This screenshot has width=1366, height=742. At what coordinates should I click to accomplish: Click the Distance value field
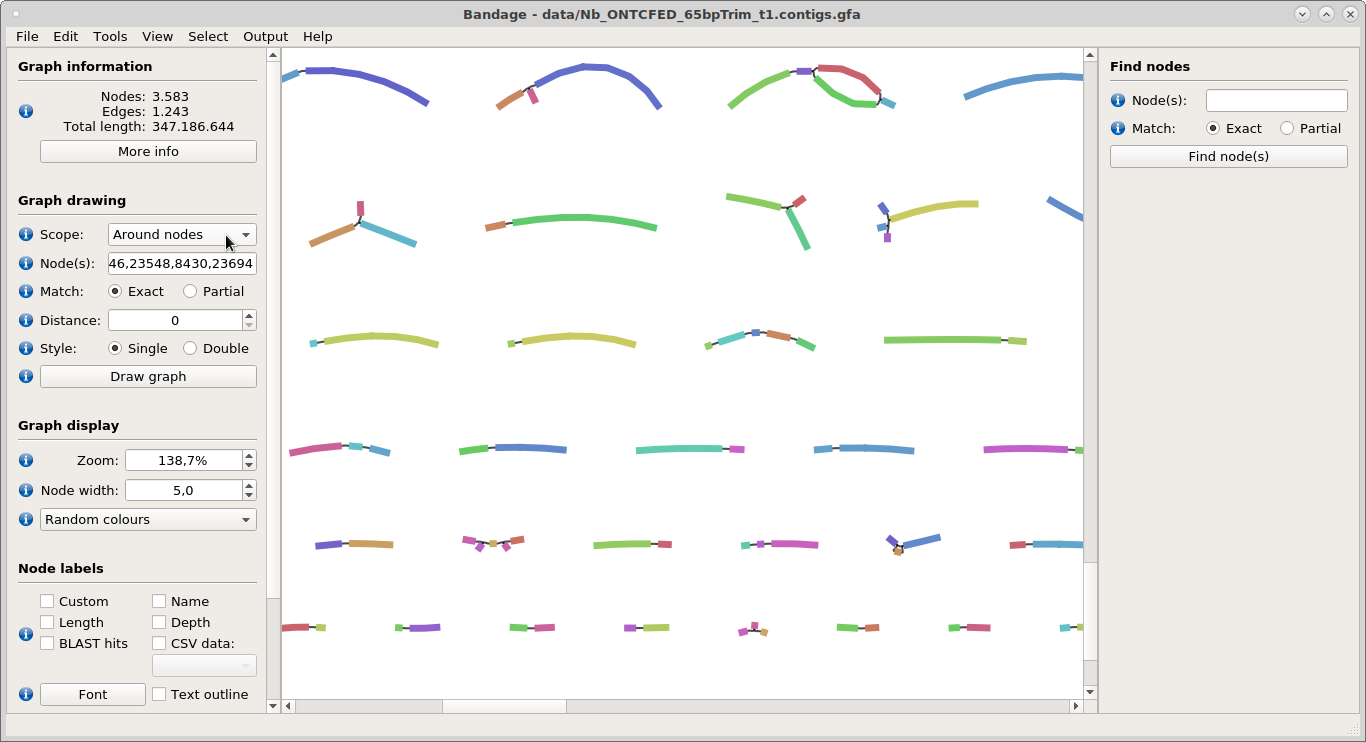[175, 320]
